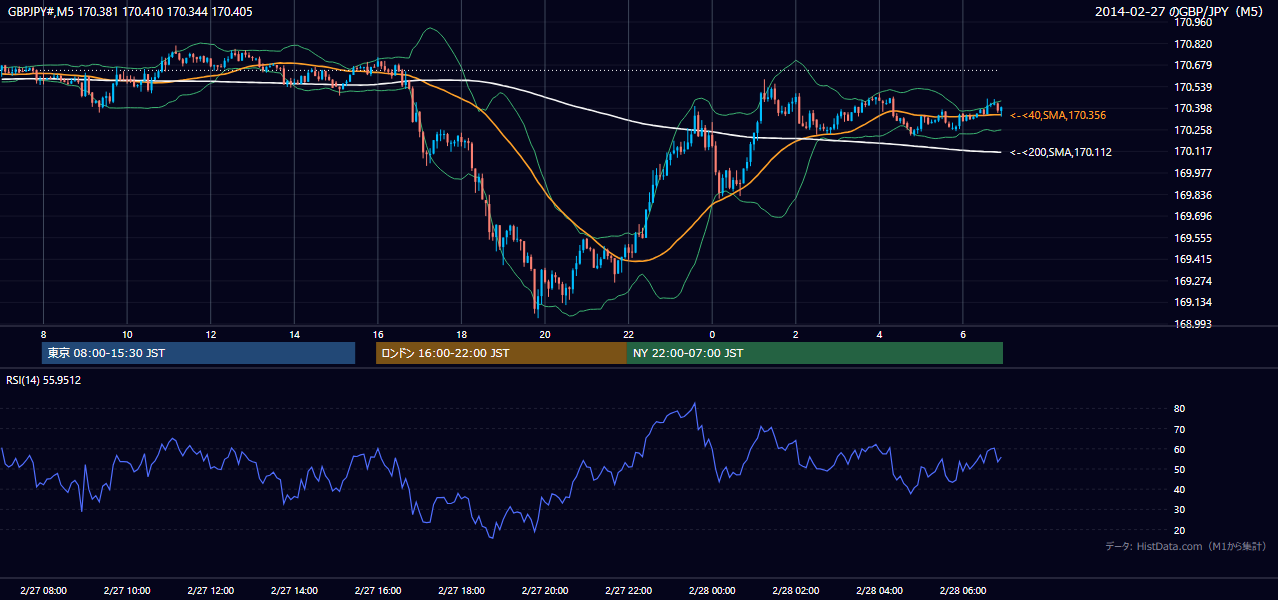The image size is (1278, 600).
Task: Click price axis label 169.977
Action: [1192, 173]
